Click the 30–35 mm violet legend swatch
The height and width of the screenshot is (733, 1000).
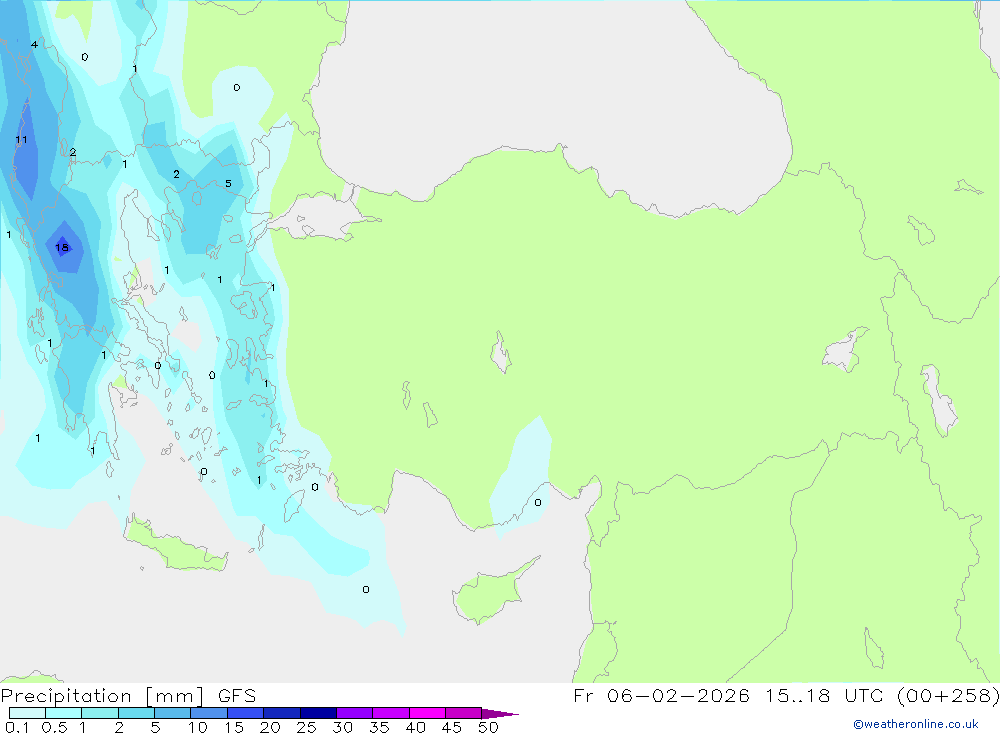354,713
